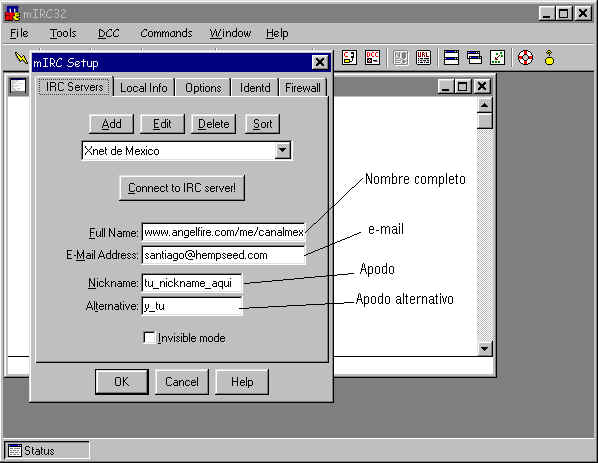Click the status window scroll down arrow
The width and height of the screenshot is (598, 463).
(x=484, y=348)
